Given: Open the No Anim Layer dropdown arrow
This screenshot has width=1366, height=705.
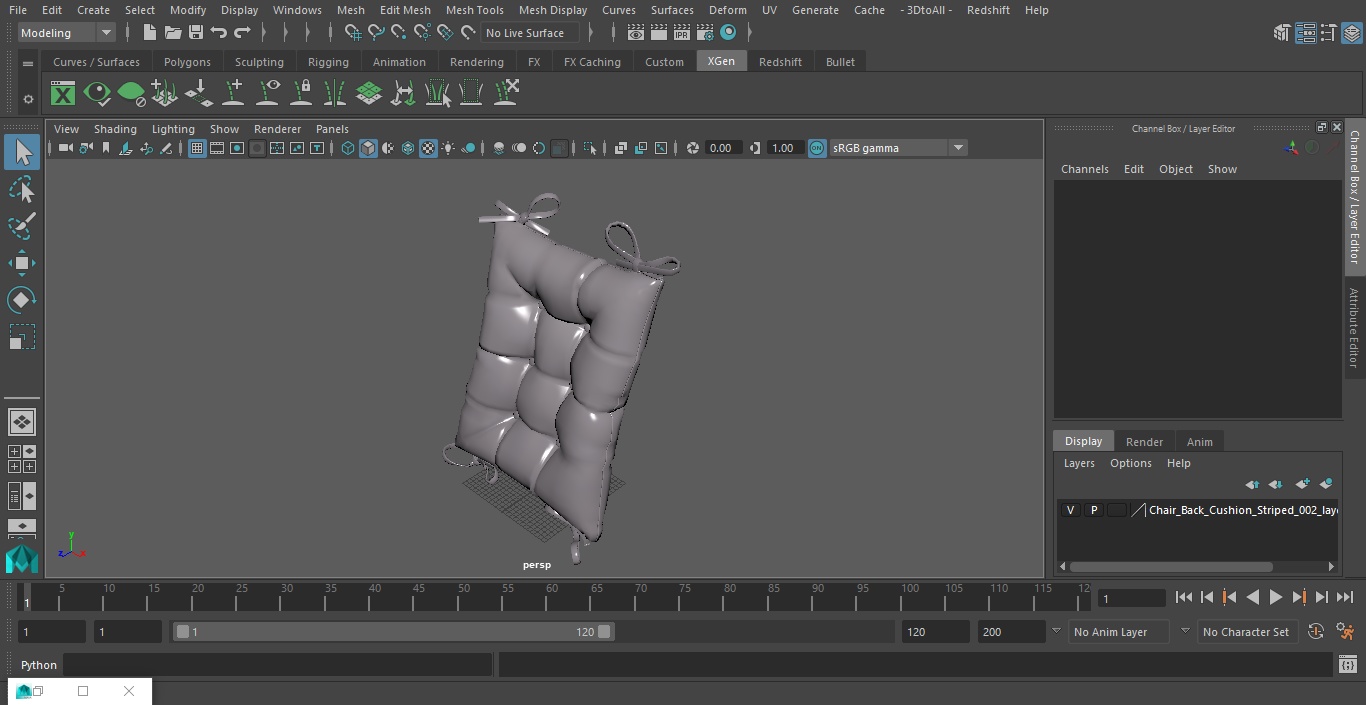Looking at the screenshot, I should point(1056,632).
